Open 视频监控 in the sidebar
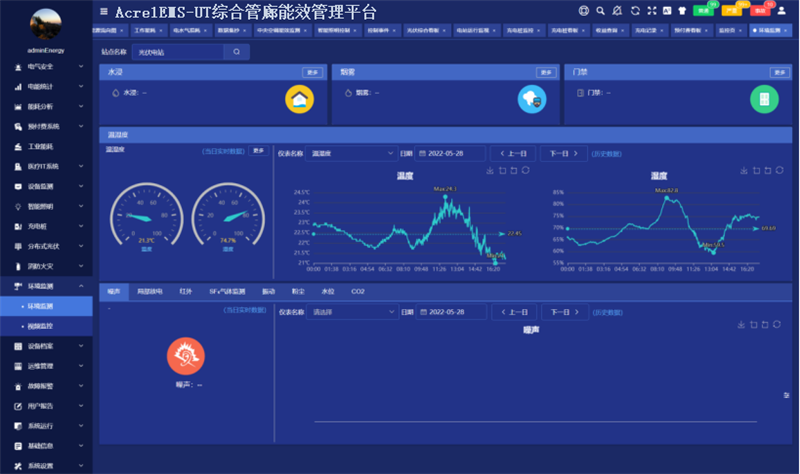This screenshot has height=474, width=800. coord(43,327)
